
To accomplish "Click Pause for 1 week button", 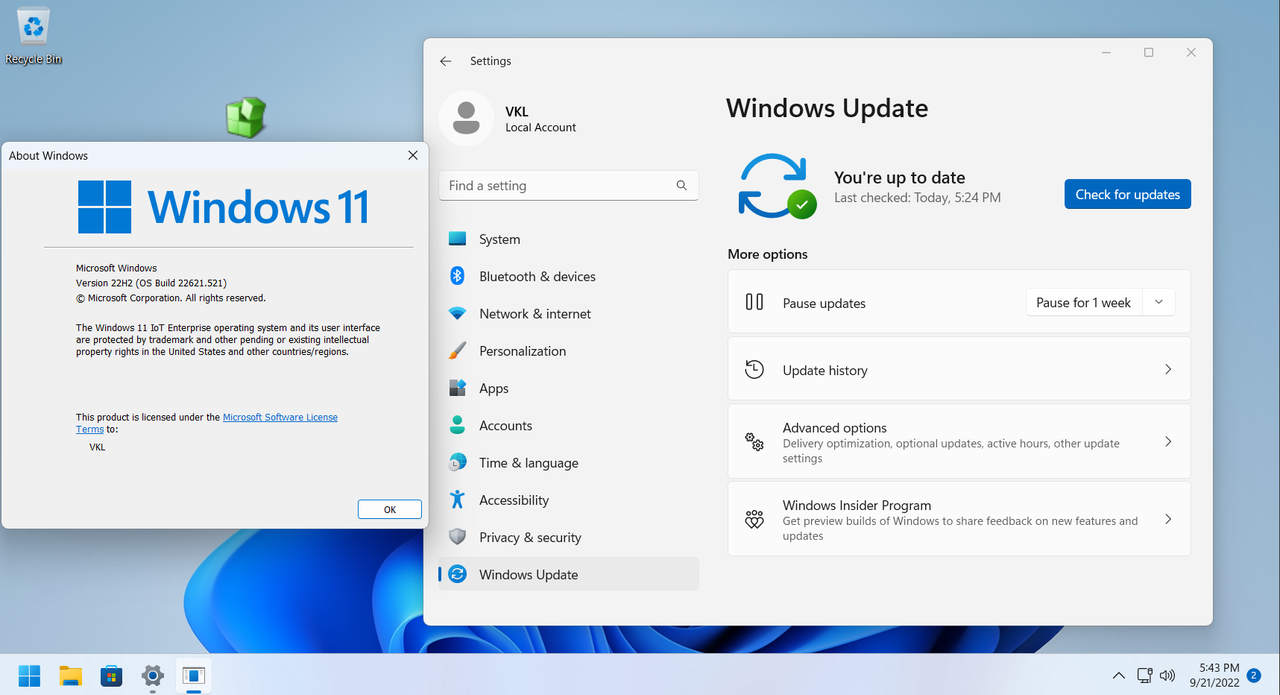I will 1084,302.
